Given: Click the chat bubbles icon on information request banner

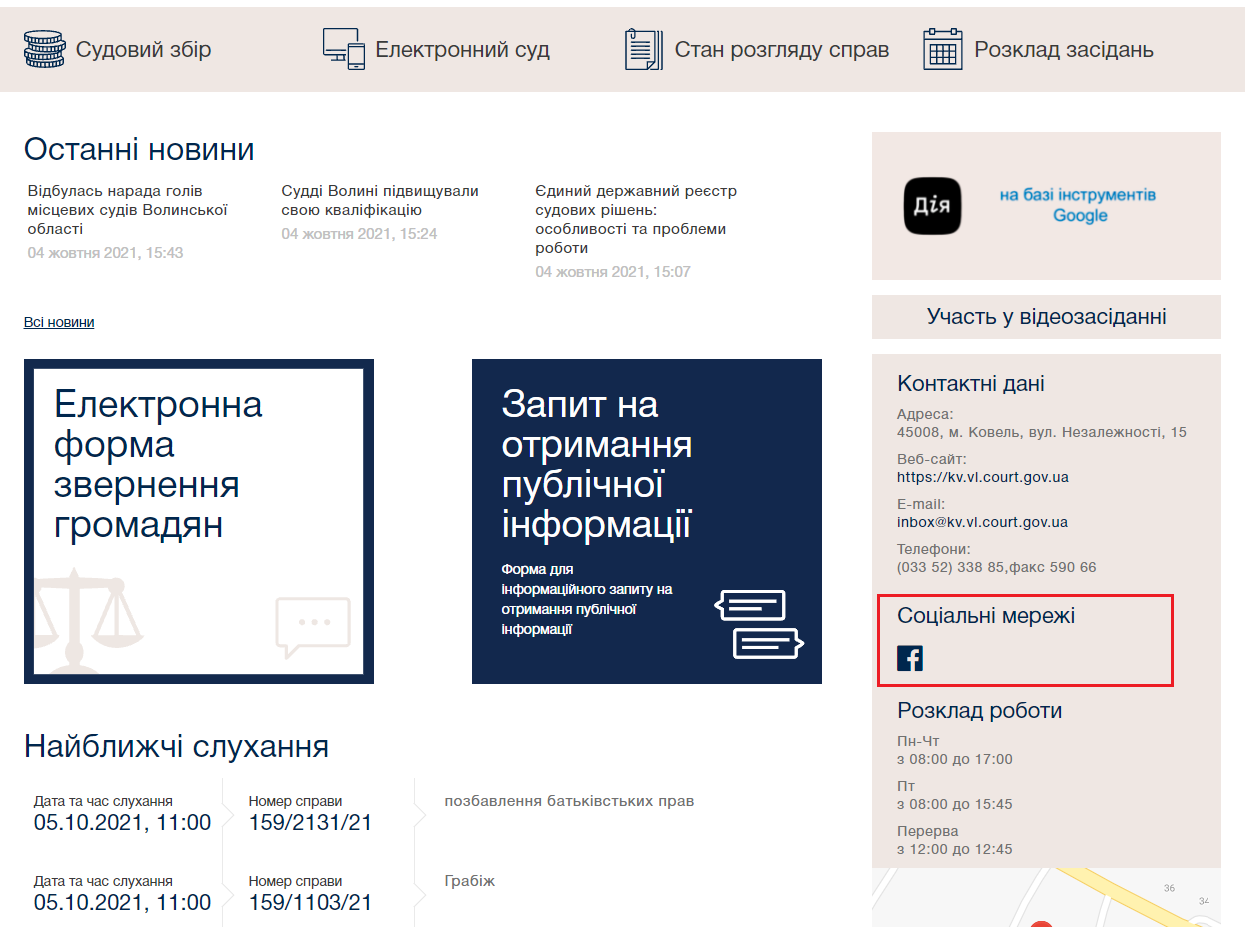Looking at the screenshot, I should [759, 624].
